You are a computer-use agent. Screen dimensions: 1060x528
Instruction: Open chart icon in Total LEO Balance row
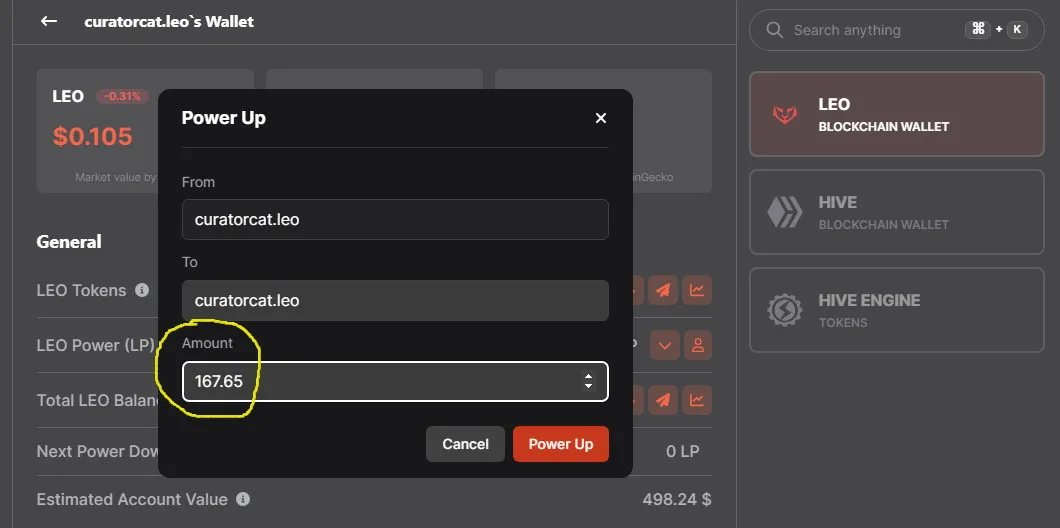(697, 400)
